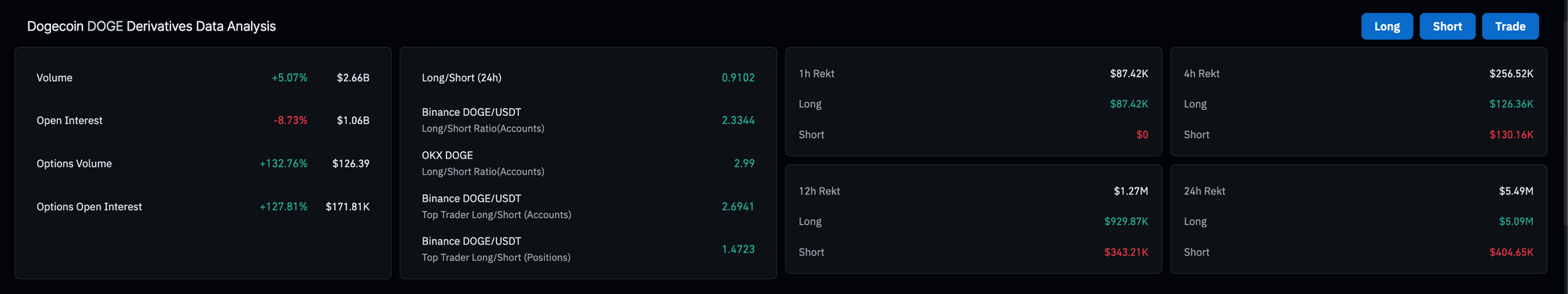The image size is (1568, 294).
Task: Click the Options Open Interest $171.81K value
Action: (347, 207)
